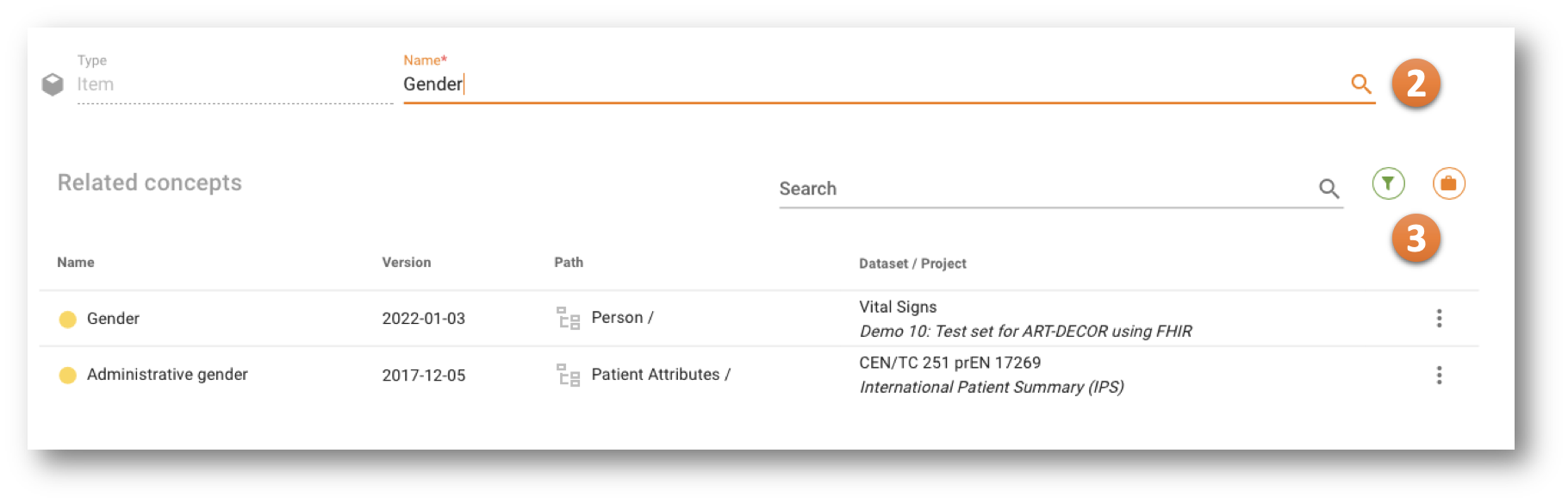Click the Patient Attributes path tree icon
The image size is (1568, 503).
pos(568,375)
